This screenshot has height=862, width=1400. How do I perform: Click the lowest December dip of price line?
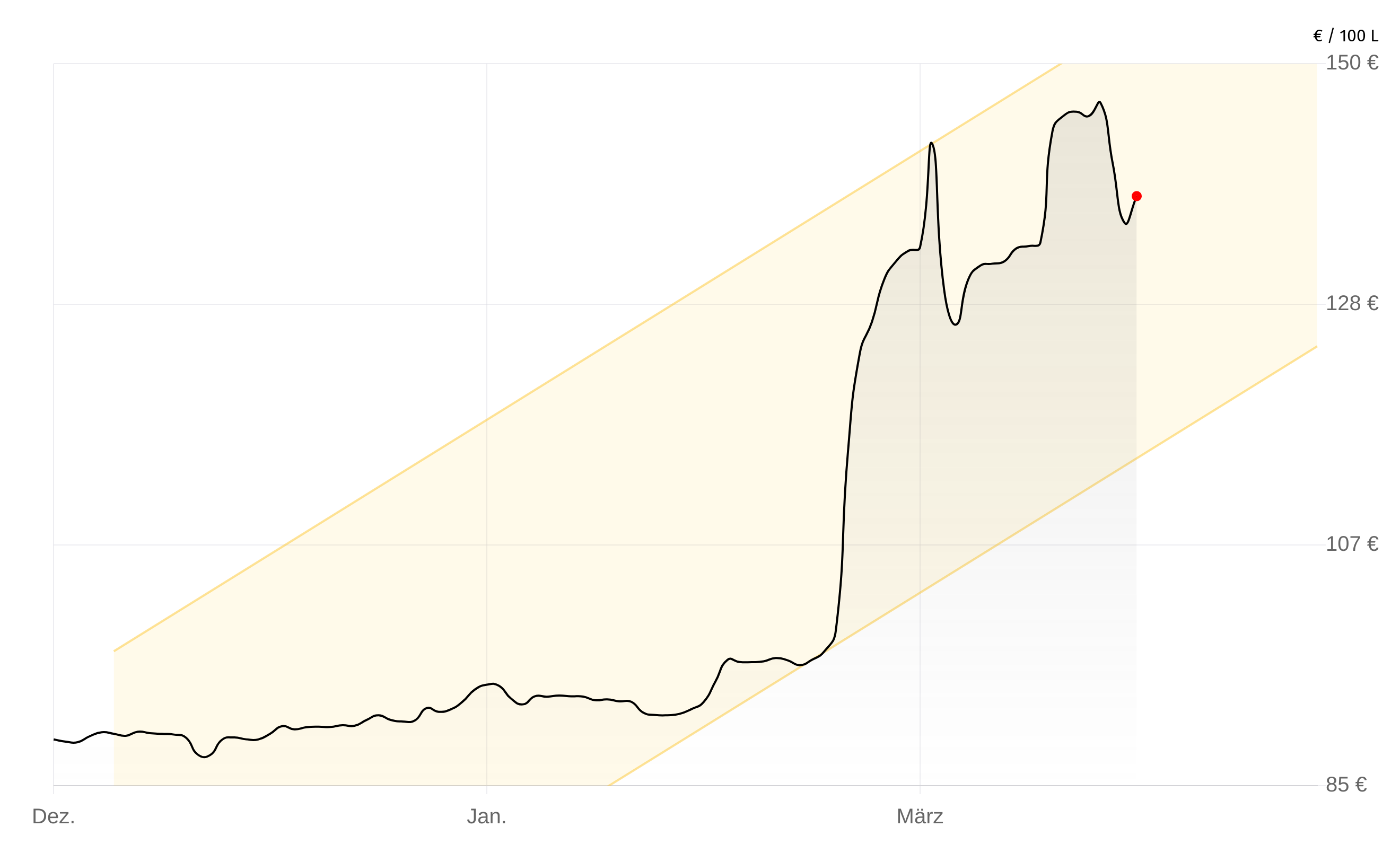204,757
